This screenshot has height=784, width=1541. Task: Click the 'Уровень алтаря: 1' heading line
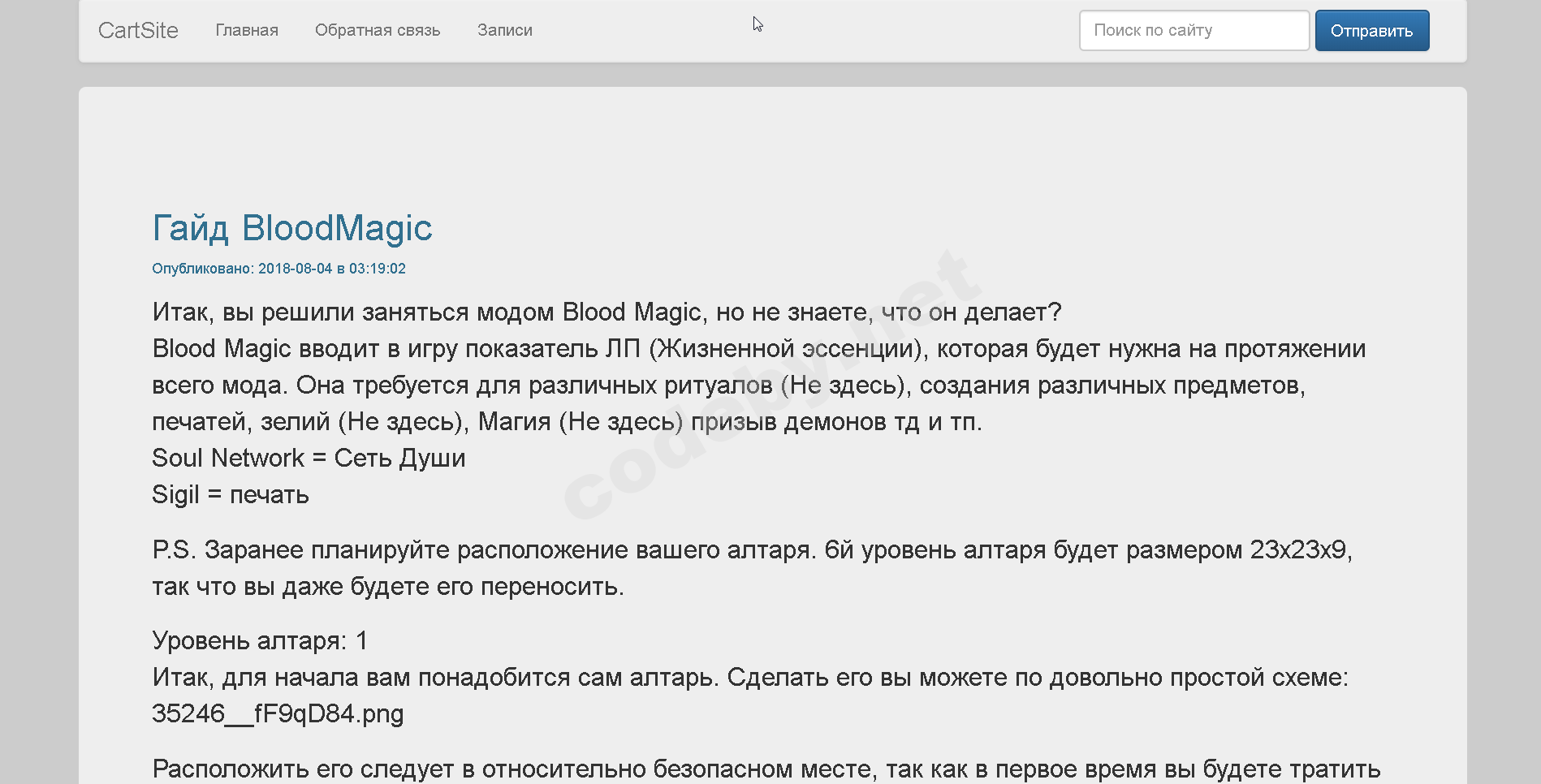point(260,640)
